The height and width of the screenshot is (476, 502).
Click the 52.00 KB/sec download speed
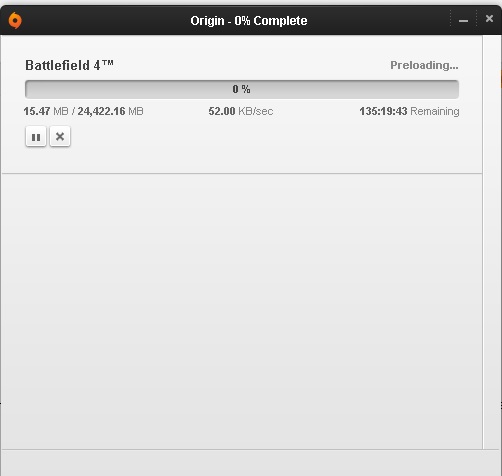241,111
